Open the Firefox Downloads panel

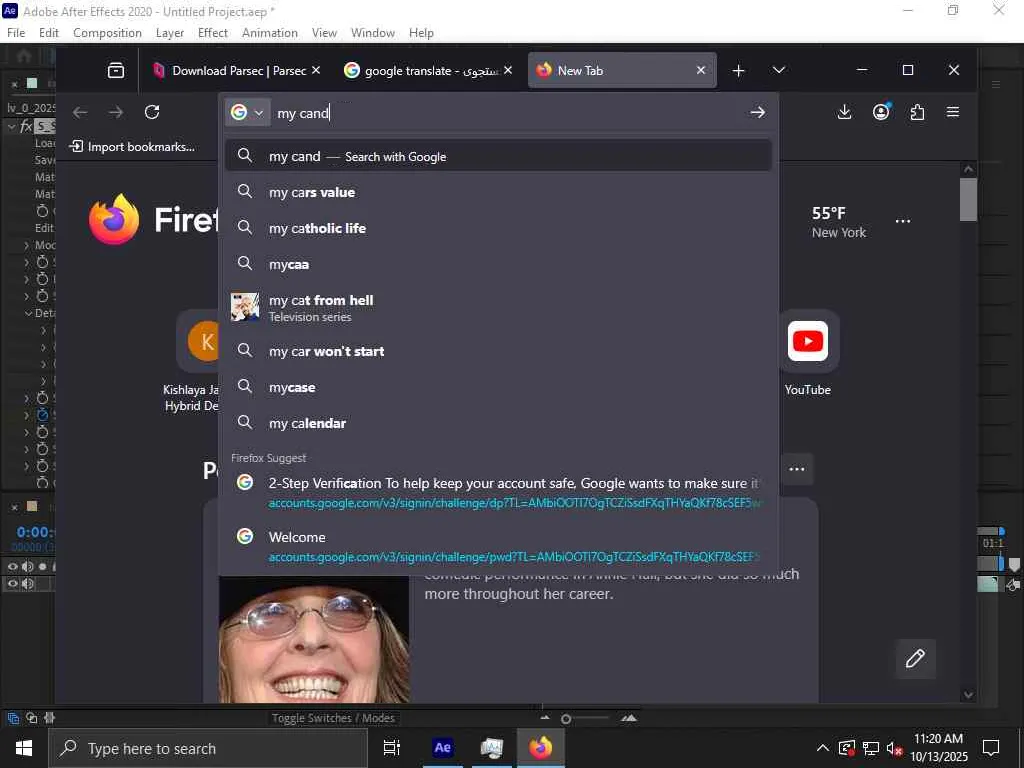pyautogui.click(x=844, y=112)
